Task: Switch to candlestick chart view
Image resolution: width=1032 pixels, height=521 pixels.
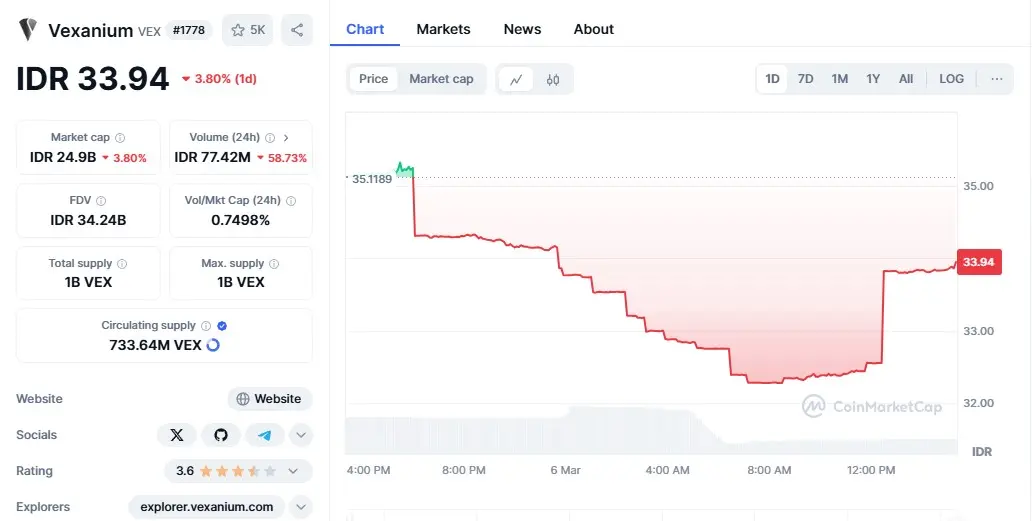Action: coord(553,79)
